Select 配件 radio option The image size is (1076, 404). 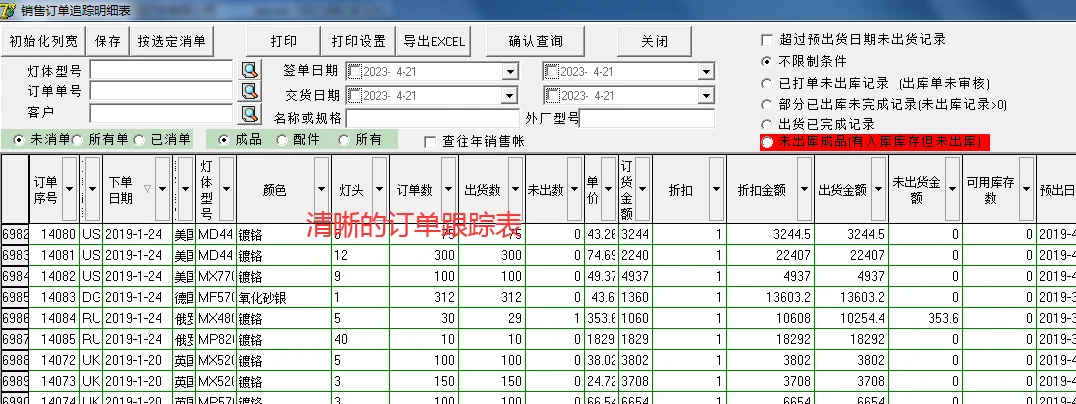[282, 139]
